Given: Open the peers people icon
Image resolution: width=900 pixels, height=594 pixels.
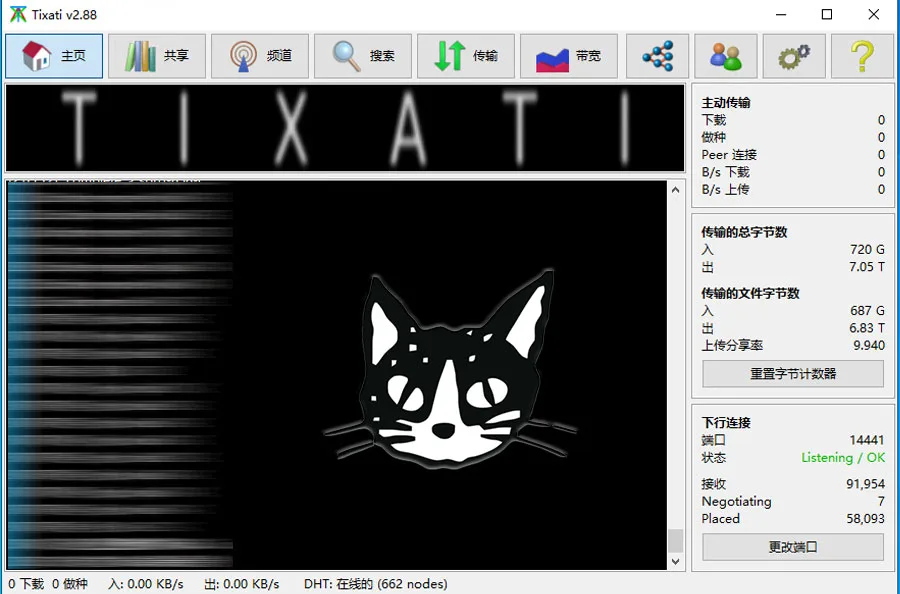Looking at the screenshot, I should (x=726, y=56).
